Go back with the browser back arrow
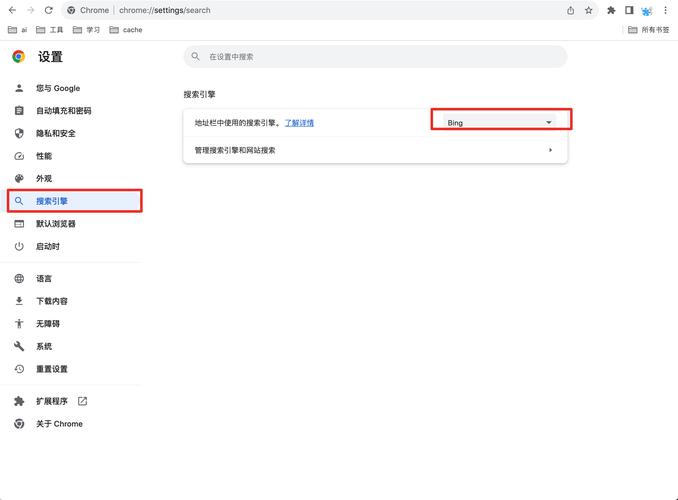Viewport: 678px width, 500px height. point(13,10)
